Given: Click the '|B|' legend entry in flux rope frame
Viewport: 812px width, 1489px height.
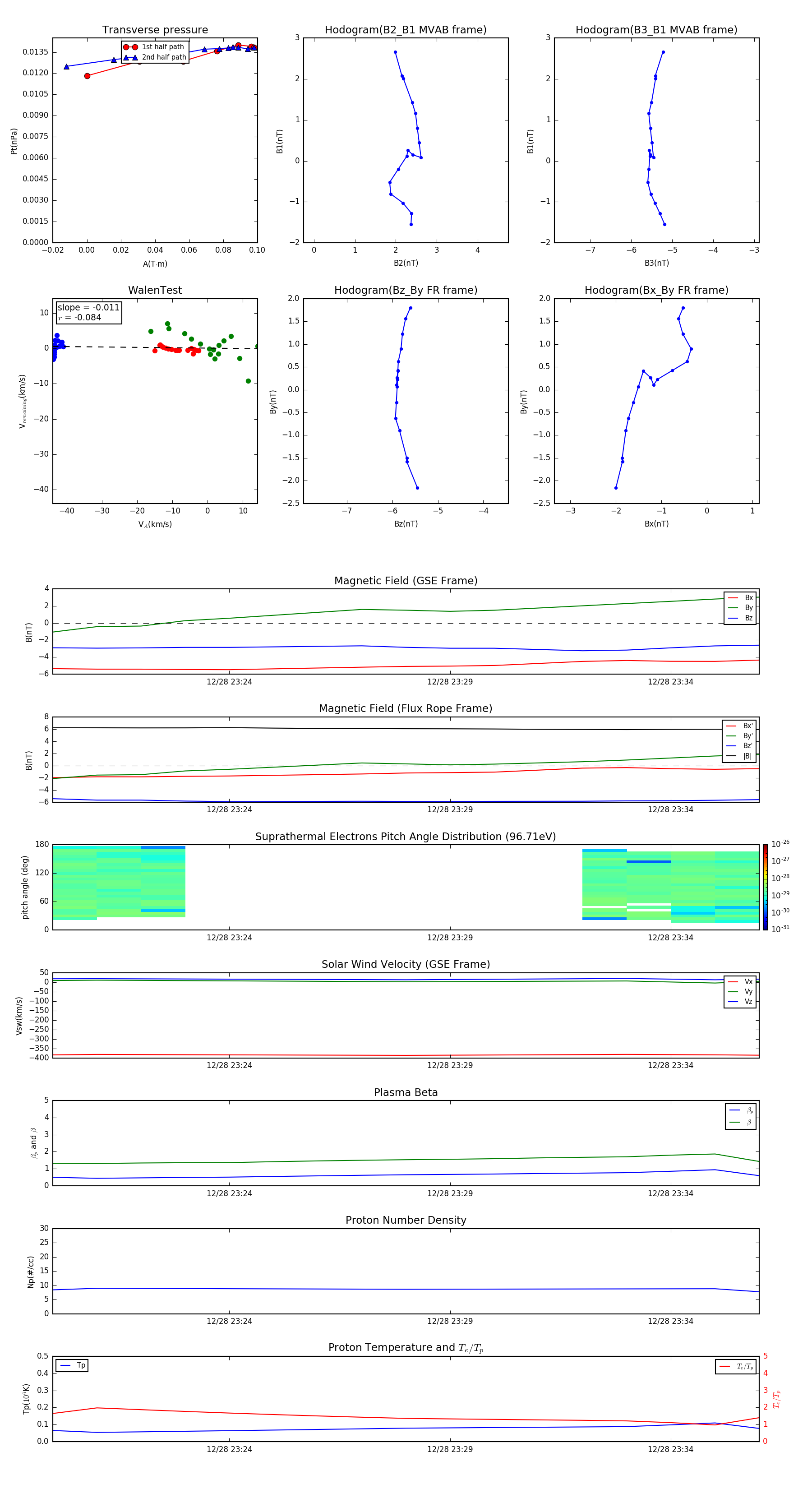Looking at the screenshot, I should click(x=739, y=756).
